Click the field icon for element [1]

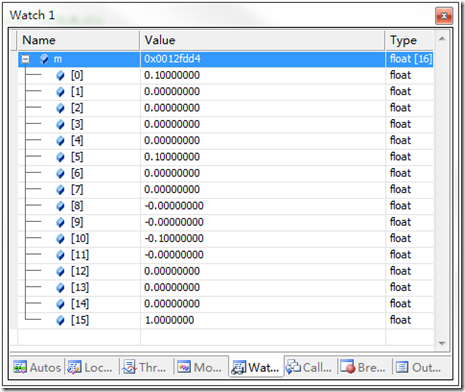tap(60, 92)
